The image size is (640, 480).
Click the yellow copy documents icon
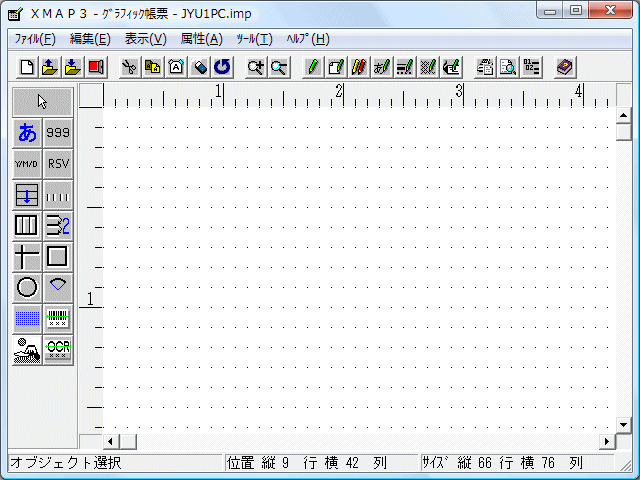pos(153,67)
